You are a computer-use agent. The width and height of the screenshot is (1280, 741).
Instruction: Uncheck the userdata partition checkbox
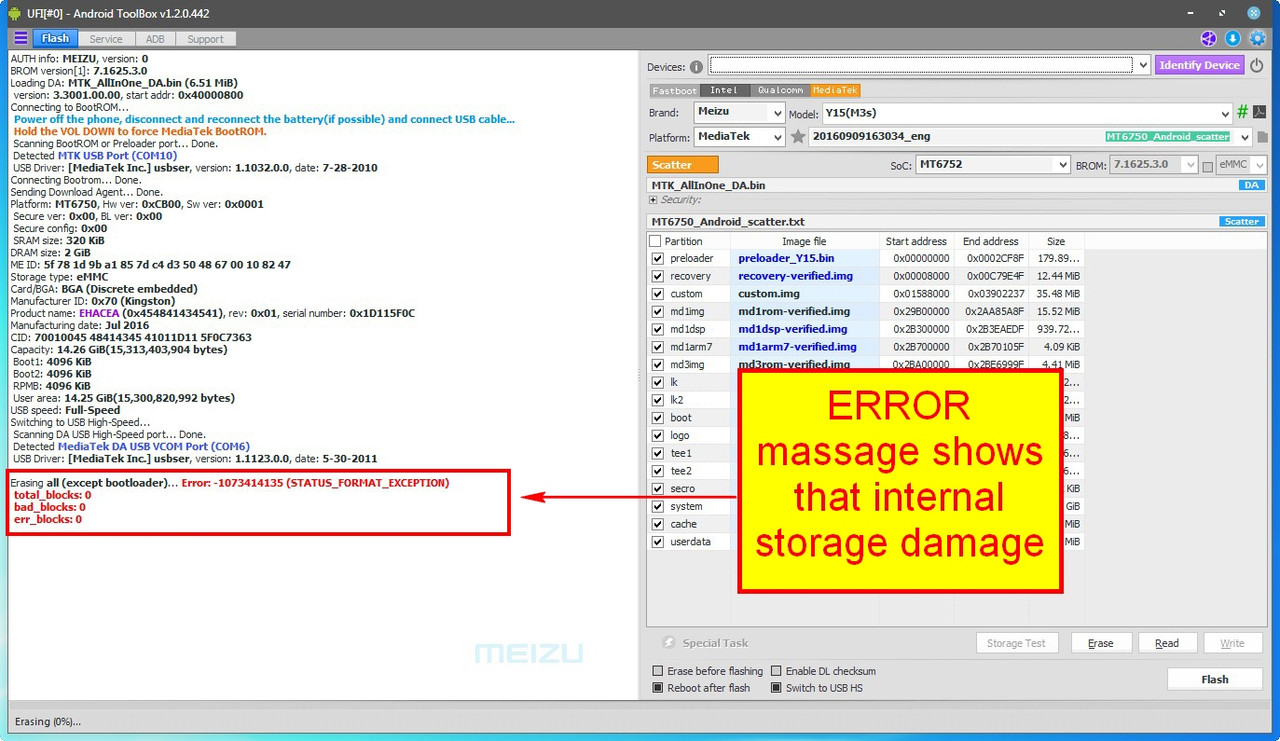click(657, 542)
